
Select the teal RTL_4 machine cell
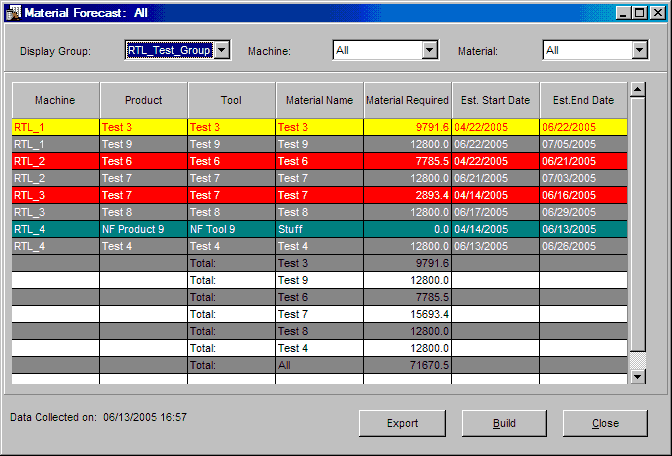pyautogui.click(x=55, y=229)
